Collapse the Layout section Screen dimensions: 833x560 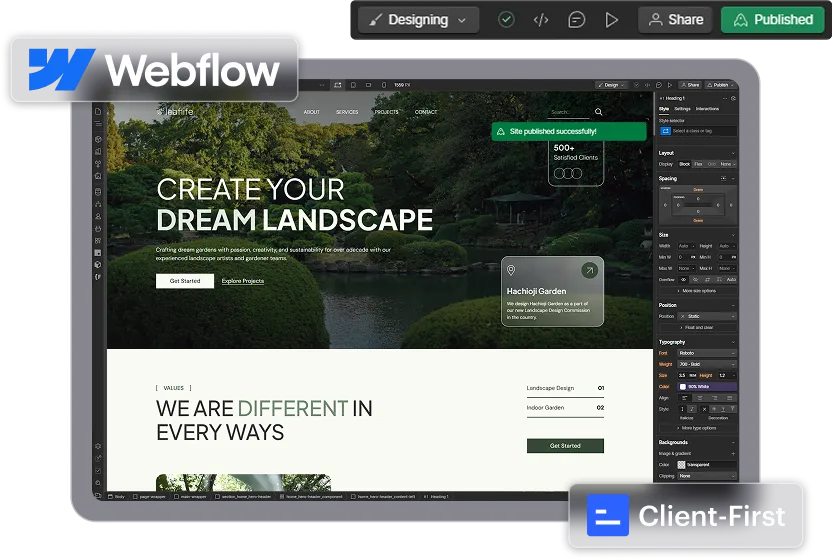click(733, 153)
